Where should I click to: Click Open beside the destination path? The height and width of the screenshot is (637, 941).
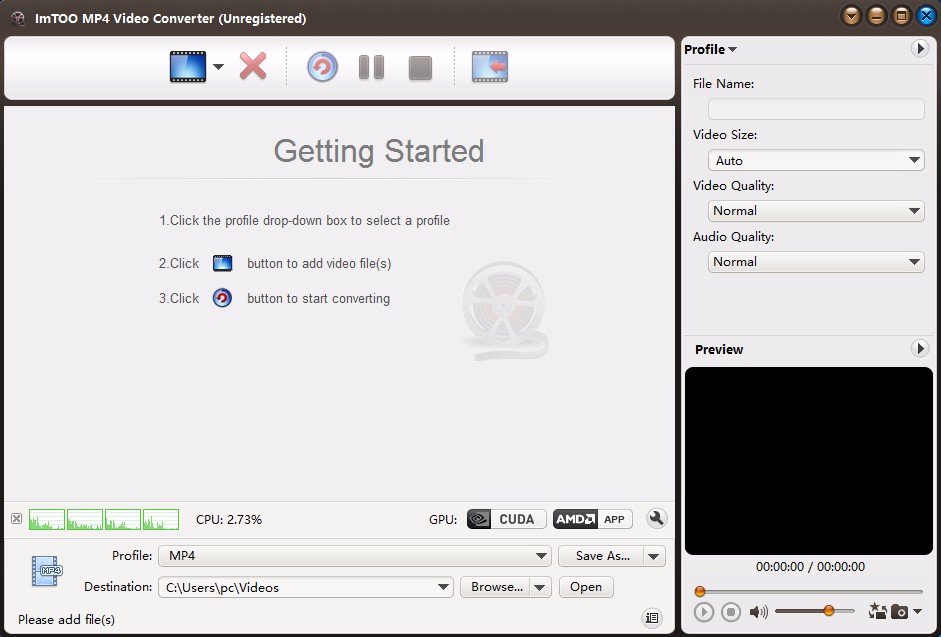pyautogui.click(x=586, y=587)
